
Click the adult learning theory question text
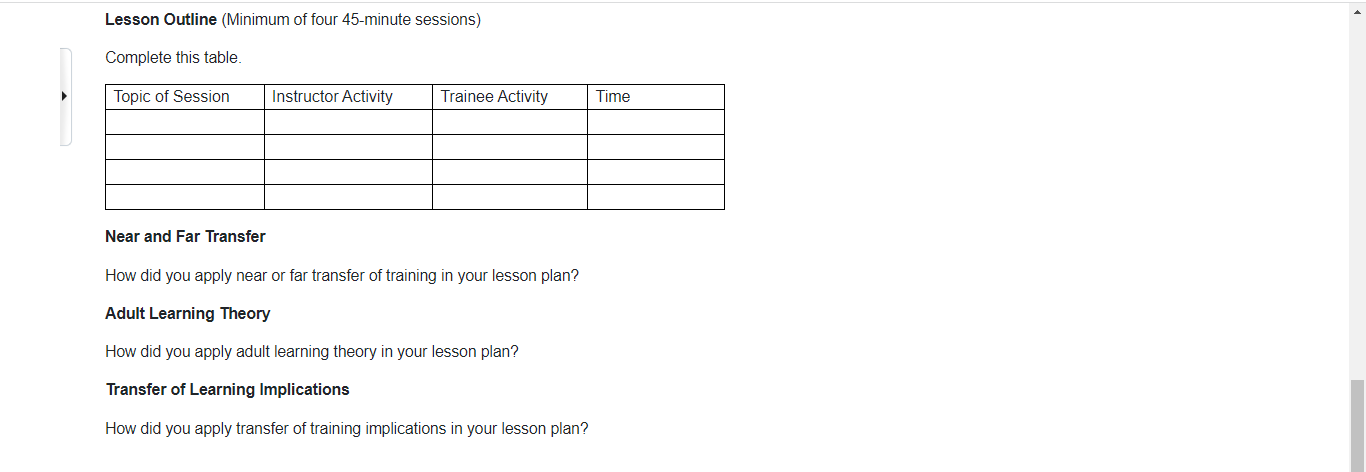(311, 352)
